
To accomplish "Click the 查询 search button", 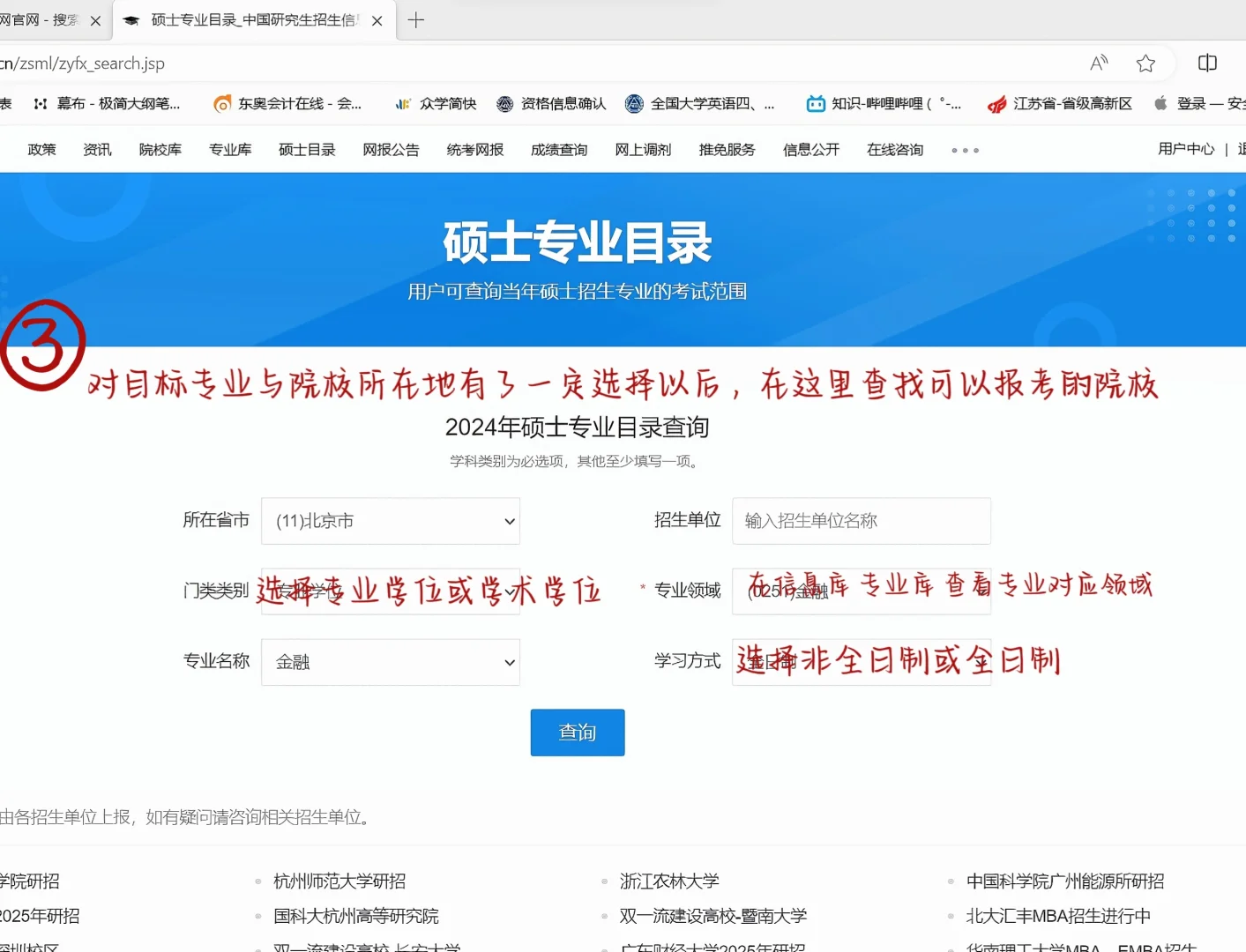I will coord(577,732).
